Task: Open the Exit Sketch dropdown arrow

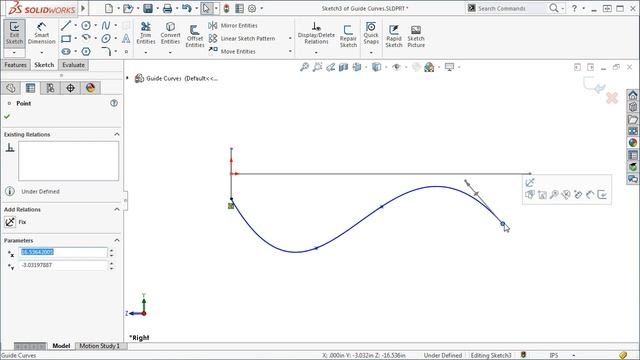Action: click(x=14, y=53)
